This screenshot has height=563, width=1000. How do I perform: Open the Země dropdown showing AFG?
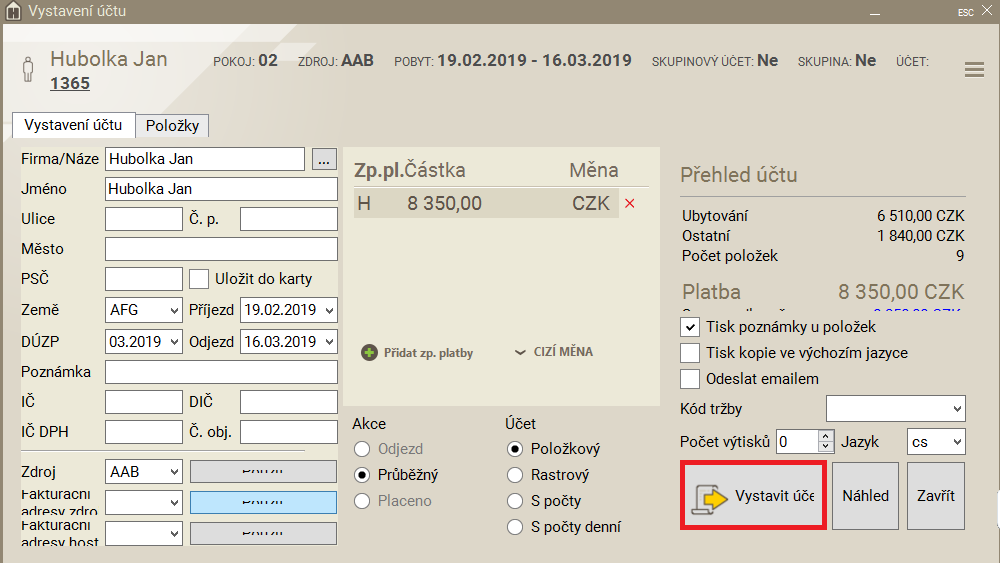pyautogui.click(x=144, y=310)
